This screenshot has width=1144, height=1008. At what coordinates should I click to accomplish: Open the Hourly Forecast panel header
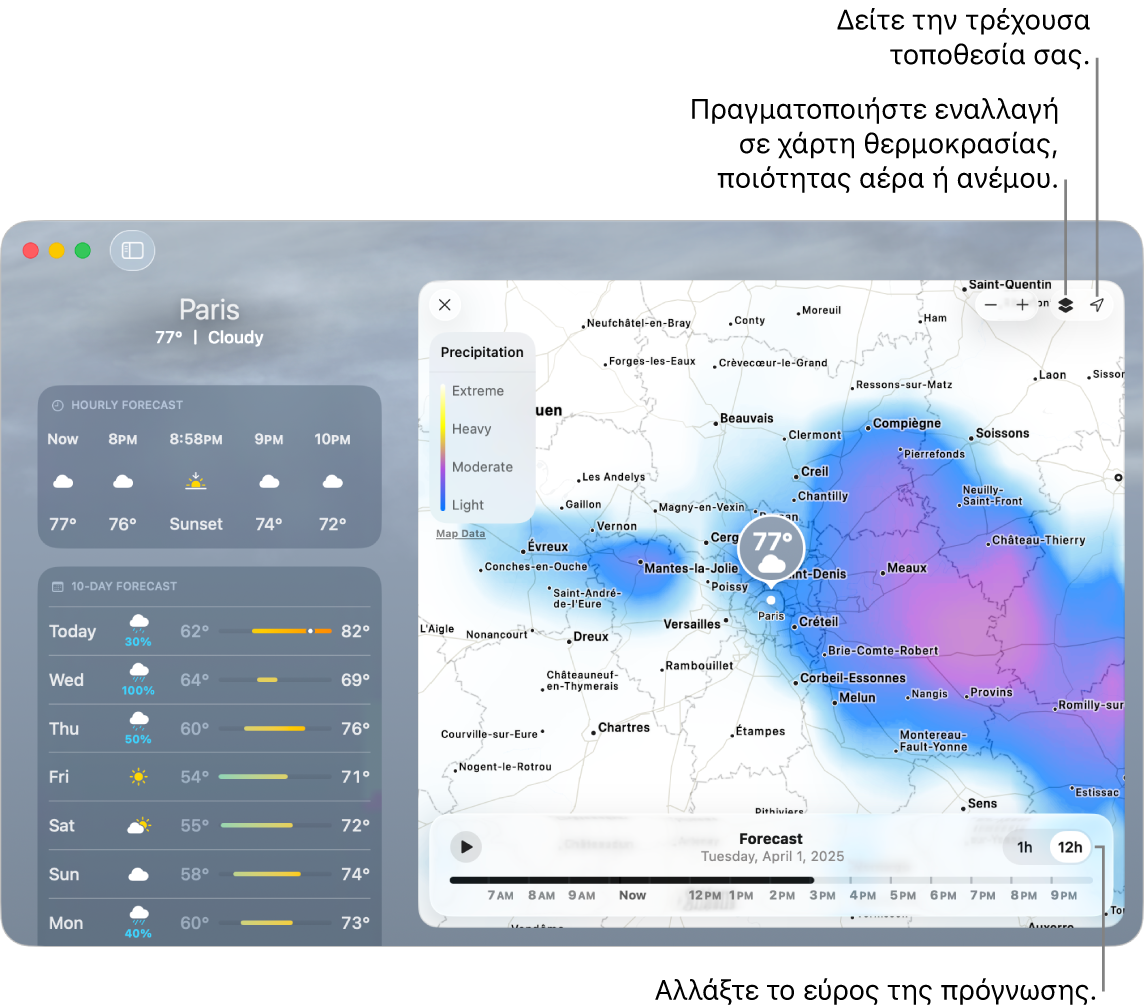(126, 405)
